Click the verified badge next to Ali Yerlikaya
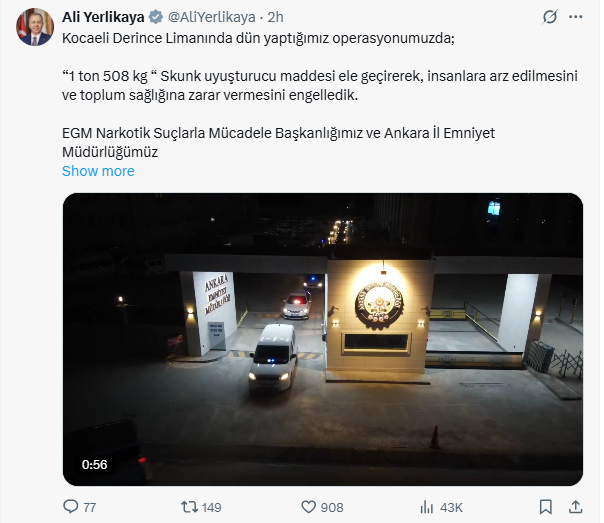The width and height of the screenshot is (604, 523). [156, 17]
